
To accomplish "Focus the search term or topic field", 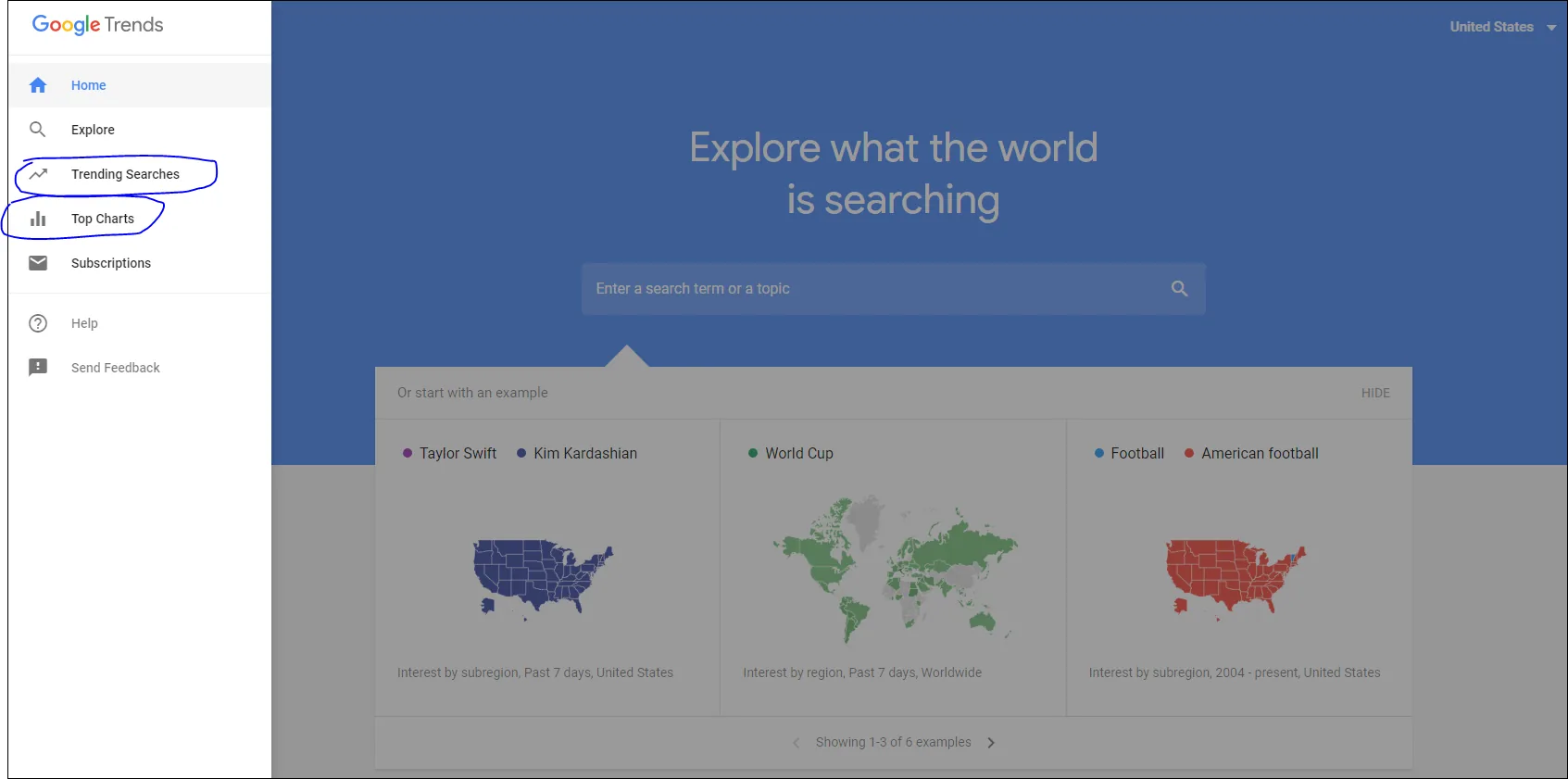I will [894, 289].
